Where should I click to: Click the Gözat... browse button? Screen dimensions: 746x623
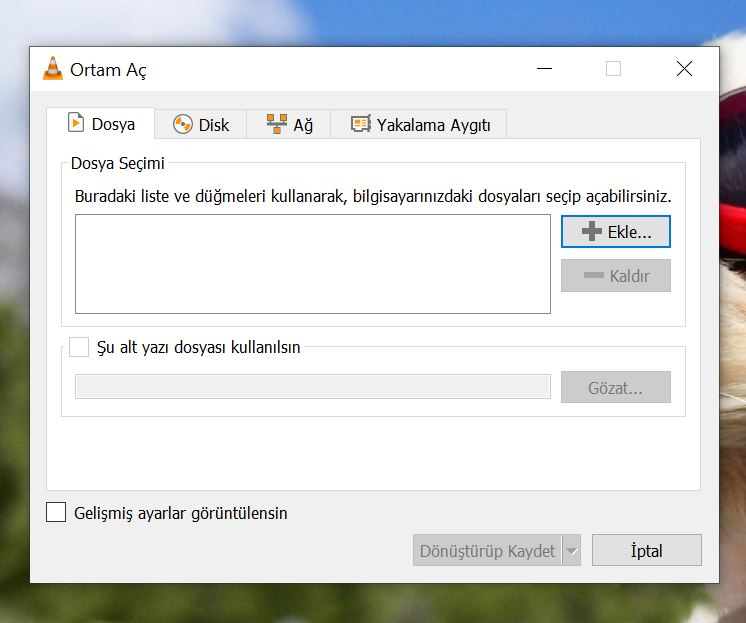[615, 388]
